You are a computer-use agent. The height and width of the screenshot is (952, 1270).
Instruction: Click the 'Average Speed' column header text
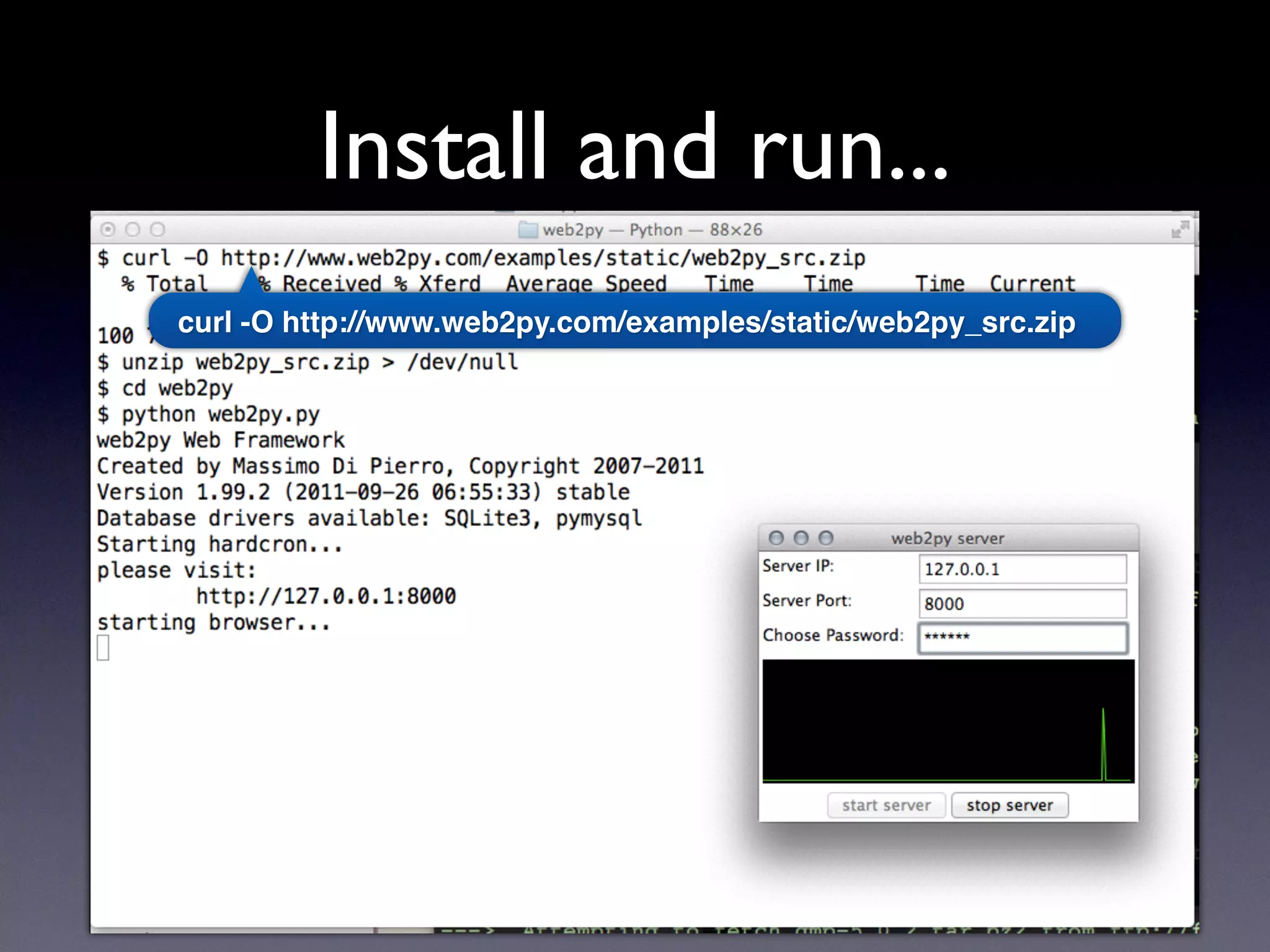[x=586, y=284]
